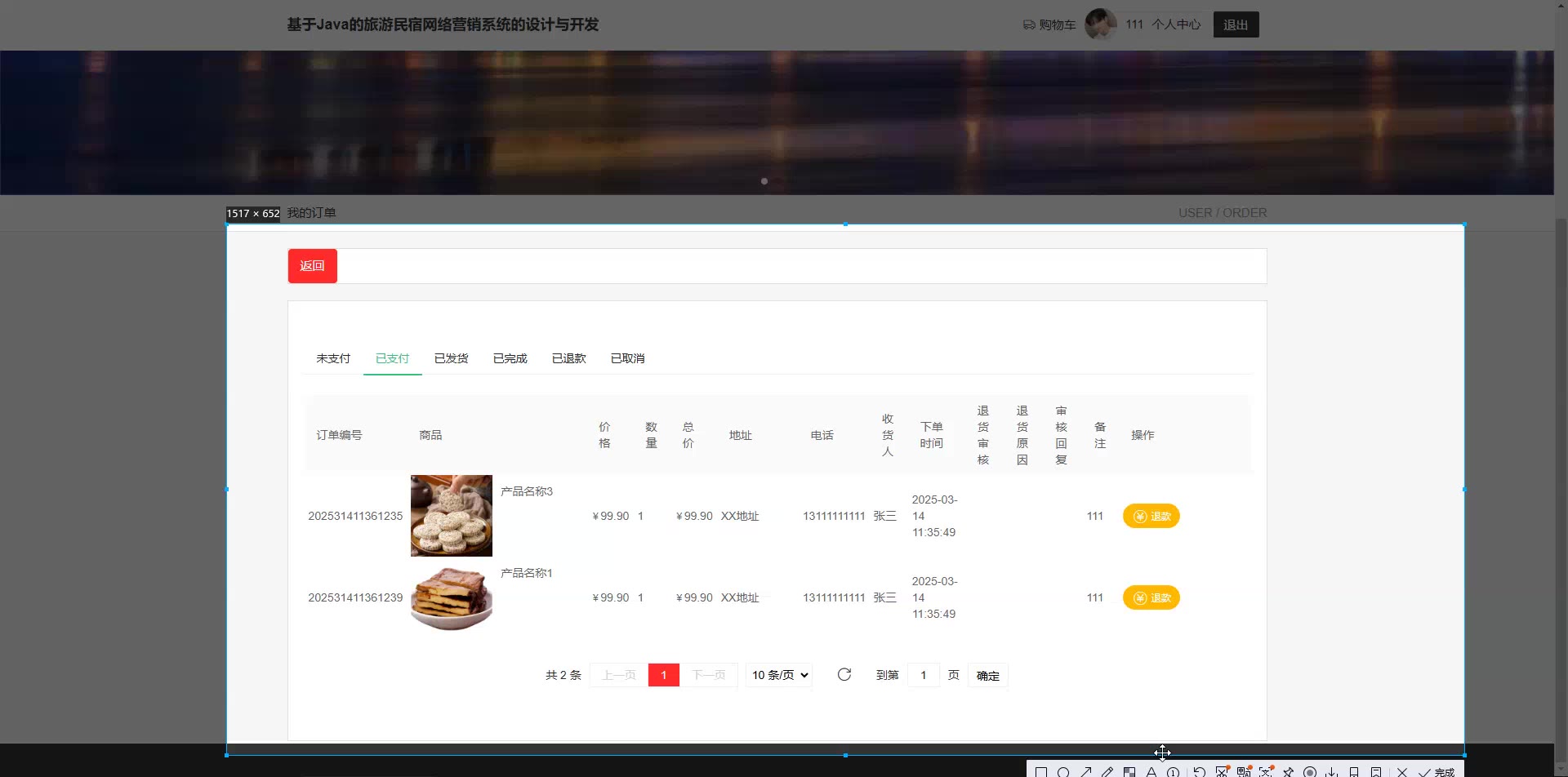
Task: Click the 确定 page jump button
Action: (988, 675)
